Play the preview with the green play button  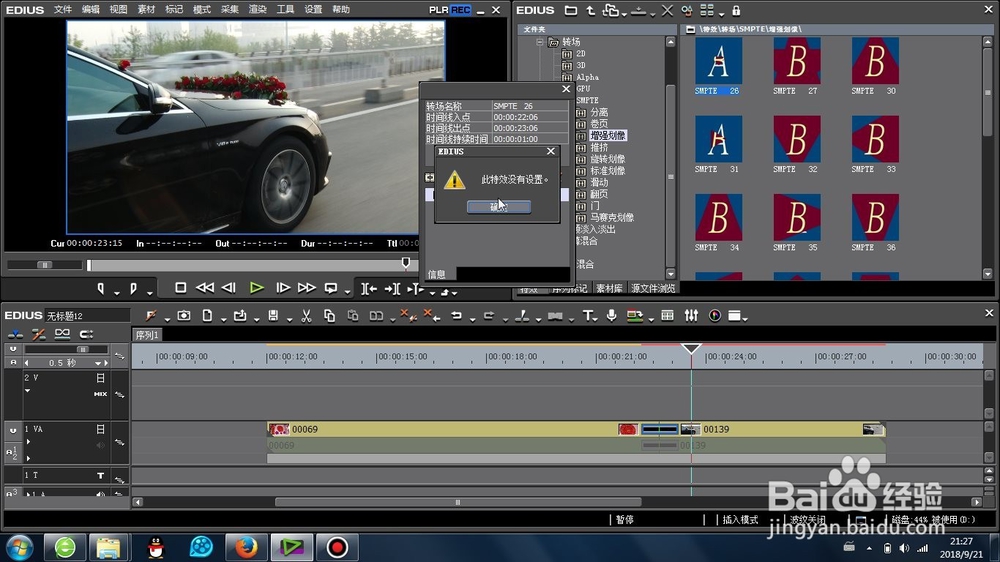click(x=256, y=288)
